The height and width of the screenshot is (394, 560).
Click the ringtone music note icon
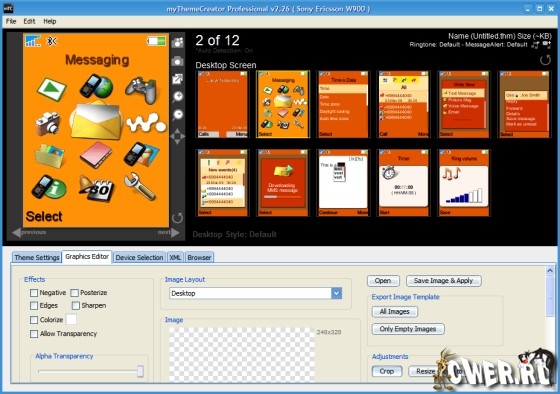[x=535, y=45]
